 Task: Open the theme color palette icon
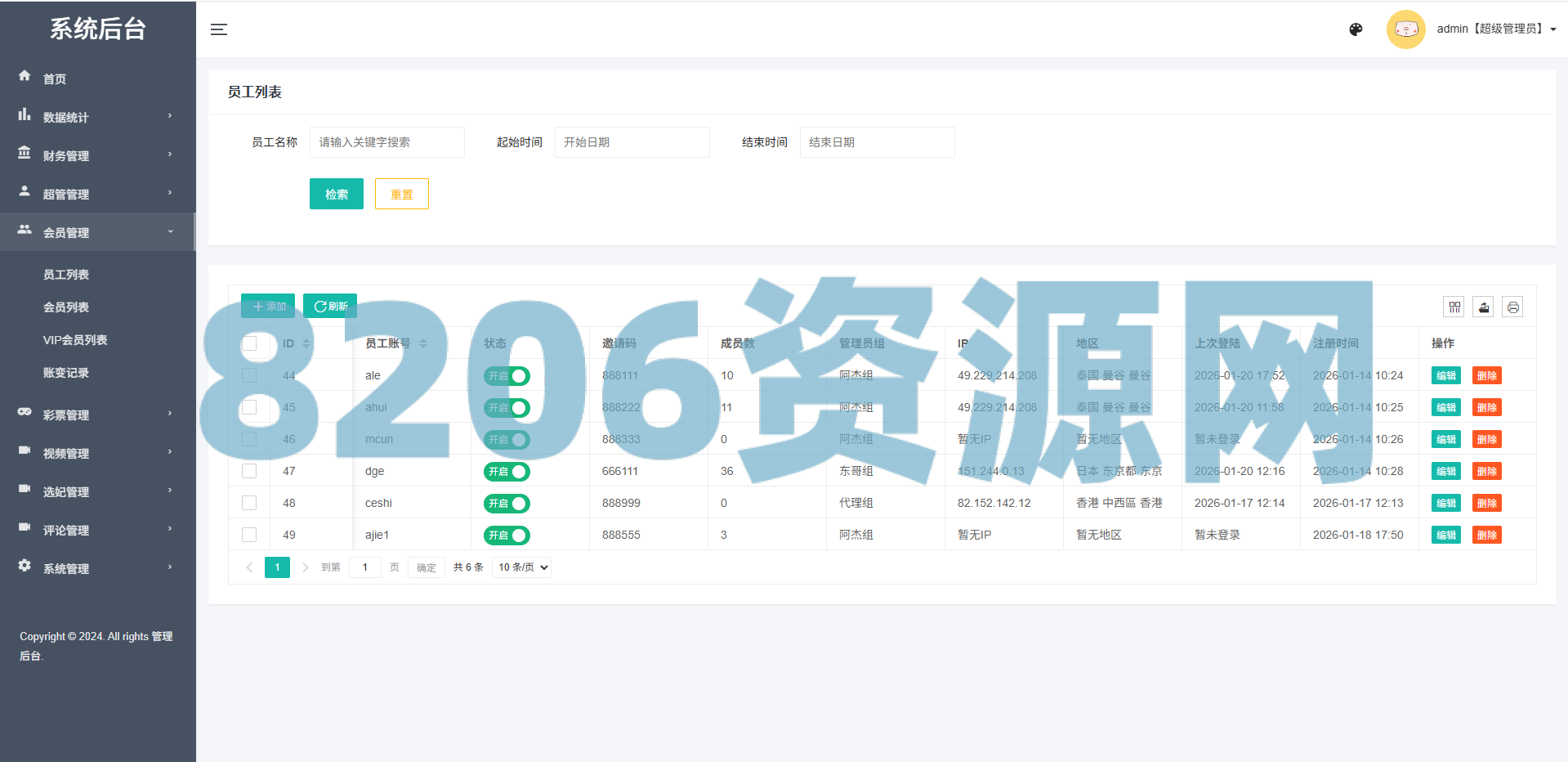point(1356,29)
